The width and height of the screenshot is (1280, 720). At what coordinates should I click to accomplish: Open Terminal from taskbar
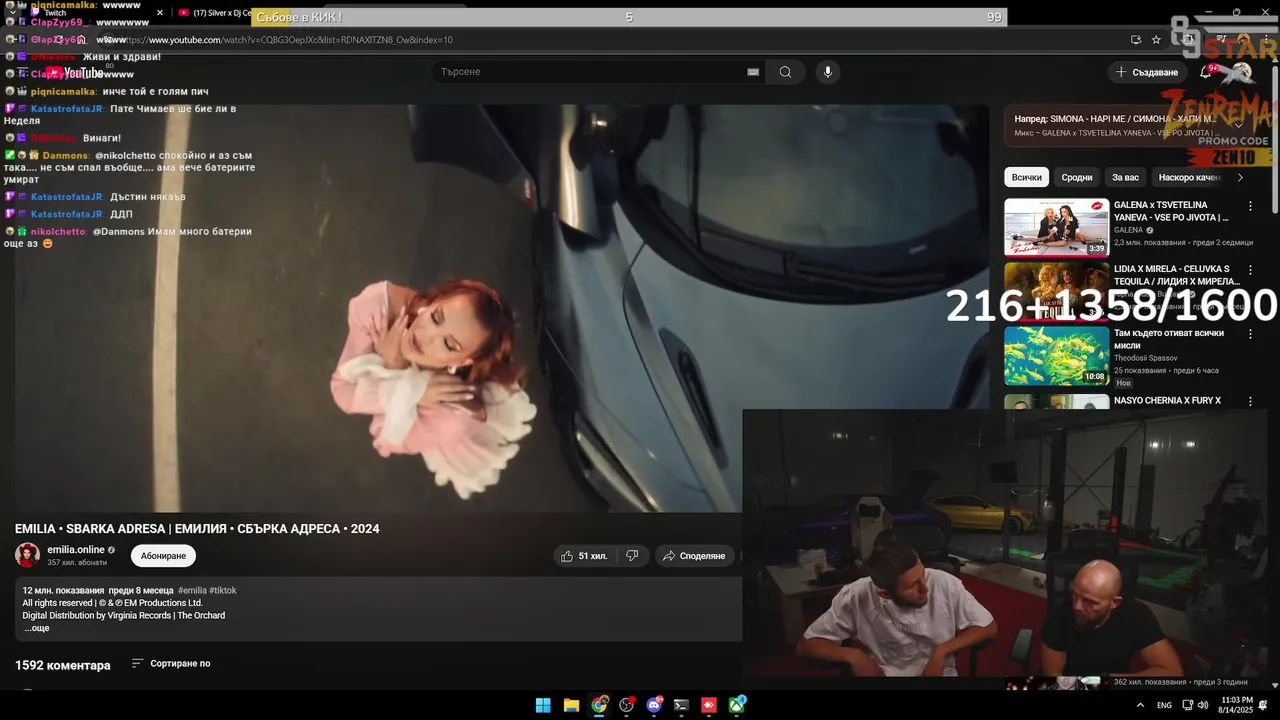[x=681, y=705]
